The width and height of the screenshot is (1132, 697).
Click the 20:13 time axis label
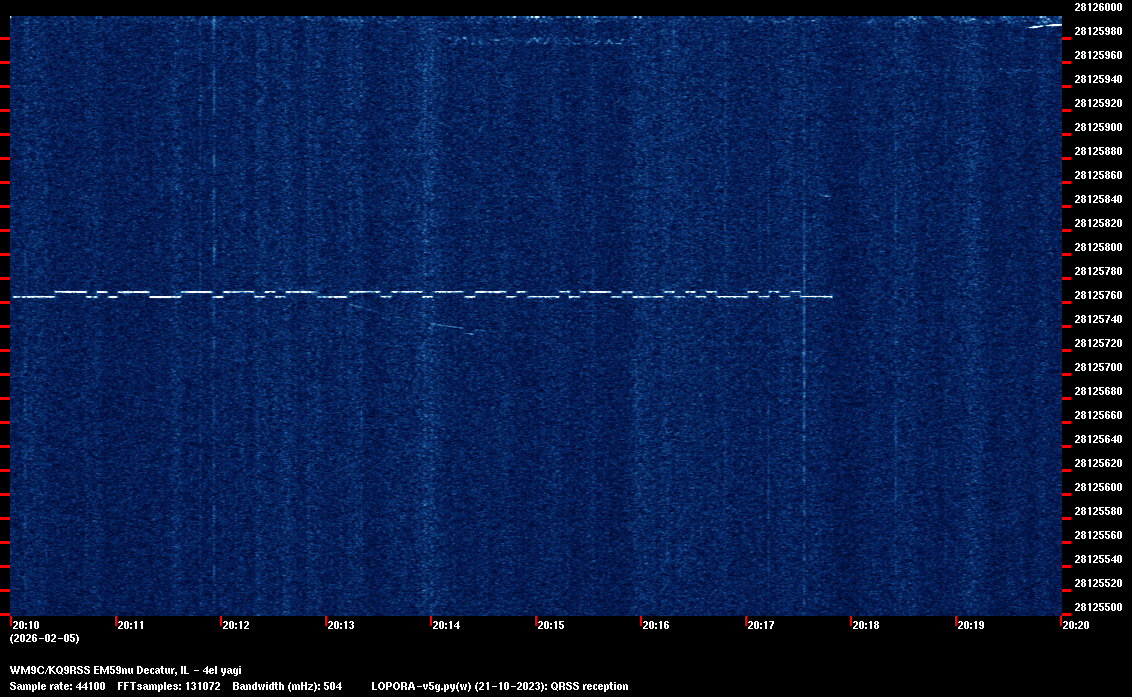click(341, 625)
